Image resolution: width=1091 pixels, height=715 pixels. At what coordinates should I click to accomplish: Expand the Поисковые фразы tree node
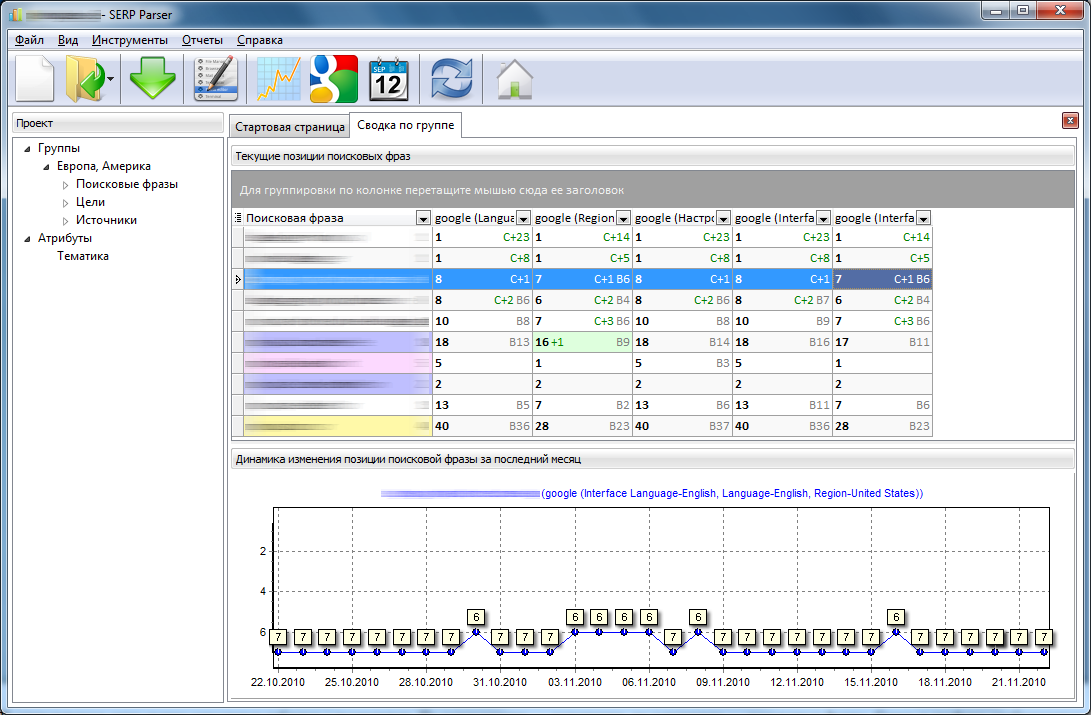pos(66,185)
